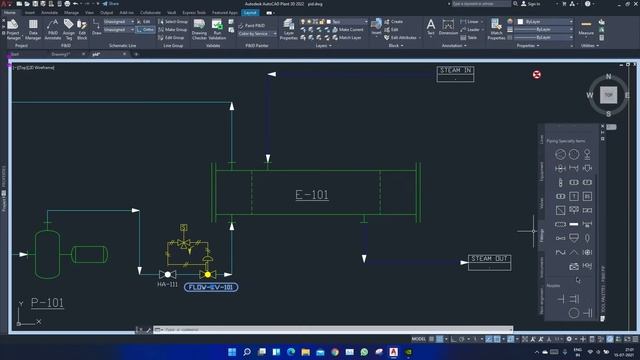The height and width of the screenshot is (360, 640).
Task: Open first Unassigned schematic line dropdown
Action: [x=118, y=22]
